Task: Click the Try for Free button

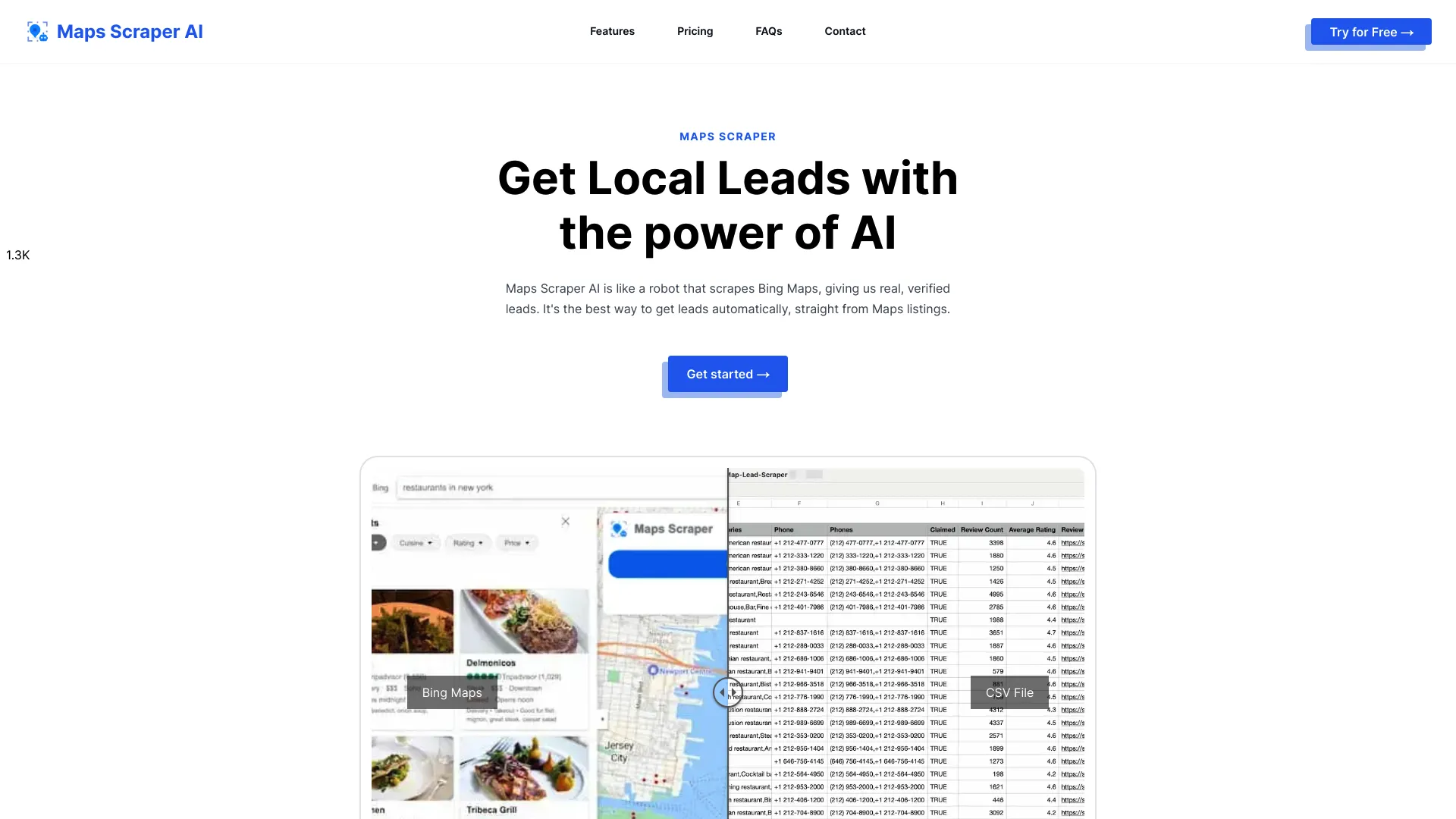Action: coord(1372,31)
